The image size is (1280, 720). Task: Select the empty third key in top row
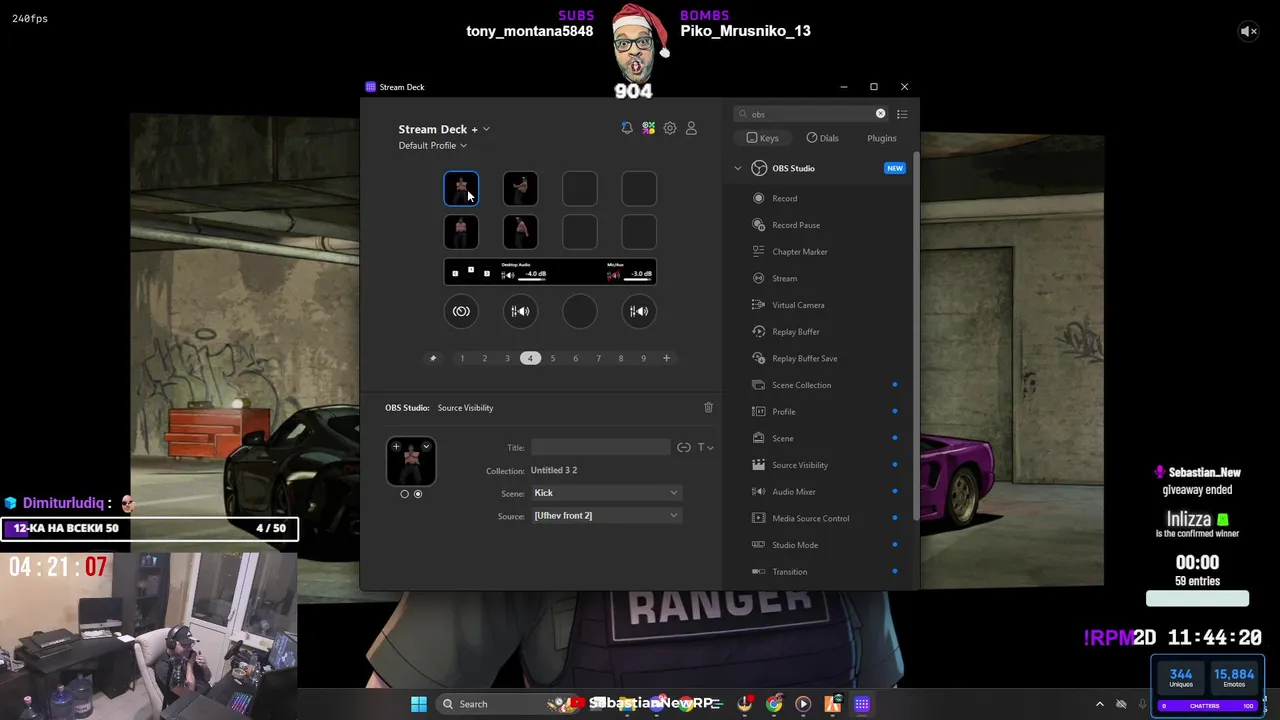point(580,188)
